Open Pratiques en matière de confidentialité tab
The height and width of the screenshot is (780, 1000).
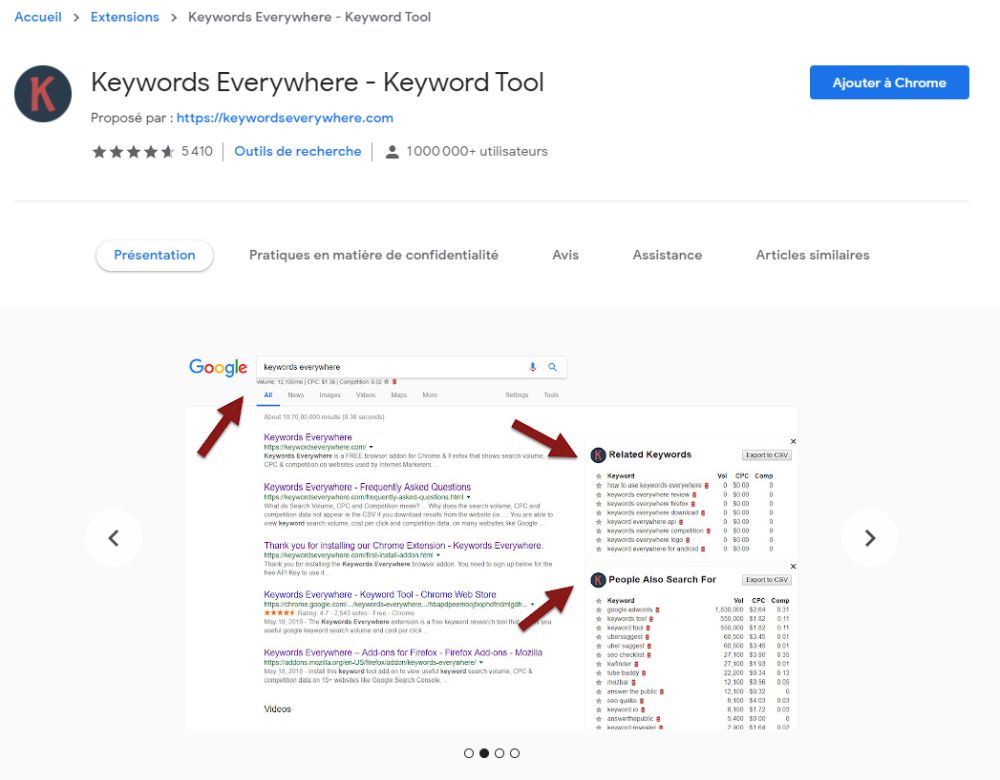pos(374,255)
